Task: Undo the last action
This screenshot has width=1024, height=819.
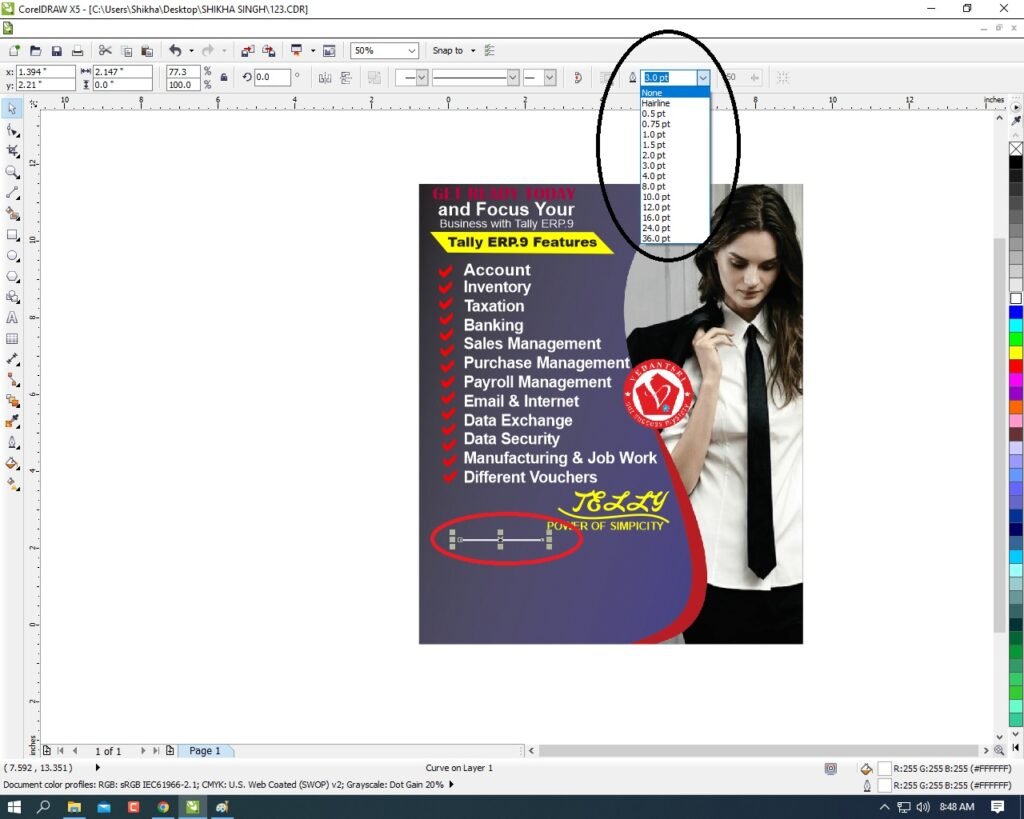Action: [175, 50]
